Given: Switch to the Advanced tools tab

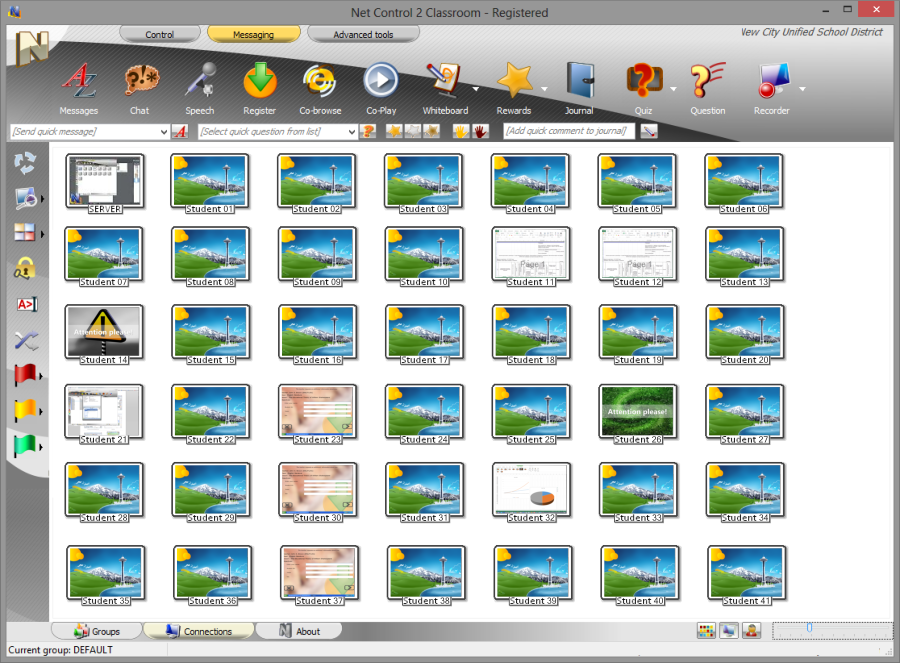Looking at the screenshot, I should pyautogui.click(x=363, y=34).
